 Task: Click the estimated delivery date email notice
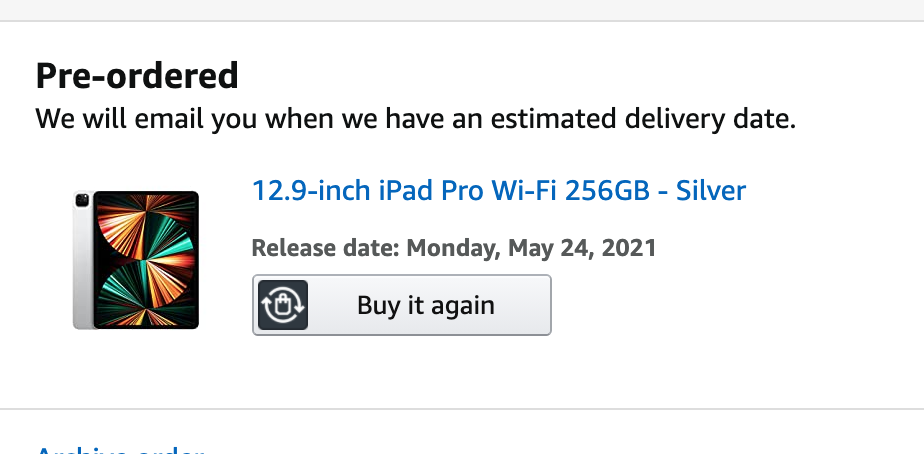416,120
